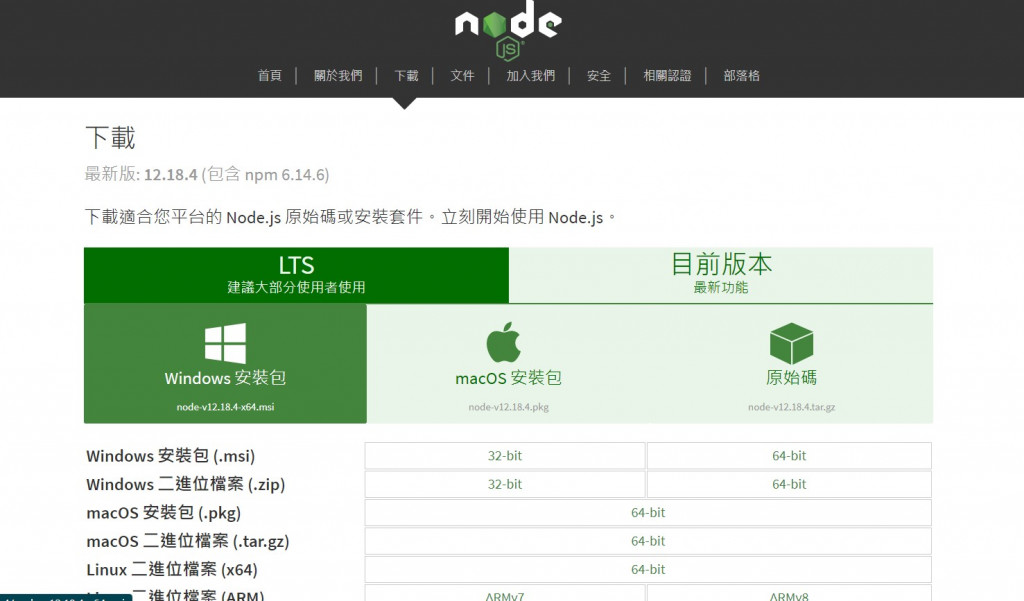Click the Linux 二進位檔案 (ARM) row label
Screen dimensions: 1024x601
pos(175,594)
